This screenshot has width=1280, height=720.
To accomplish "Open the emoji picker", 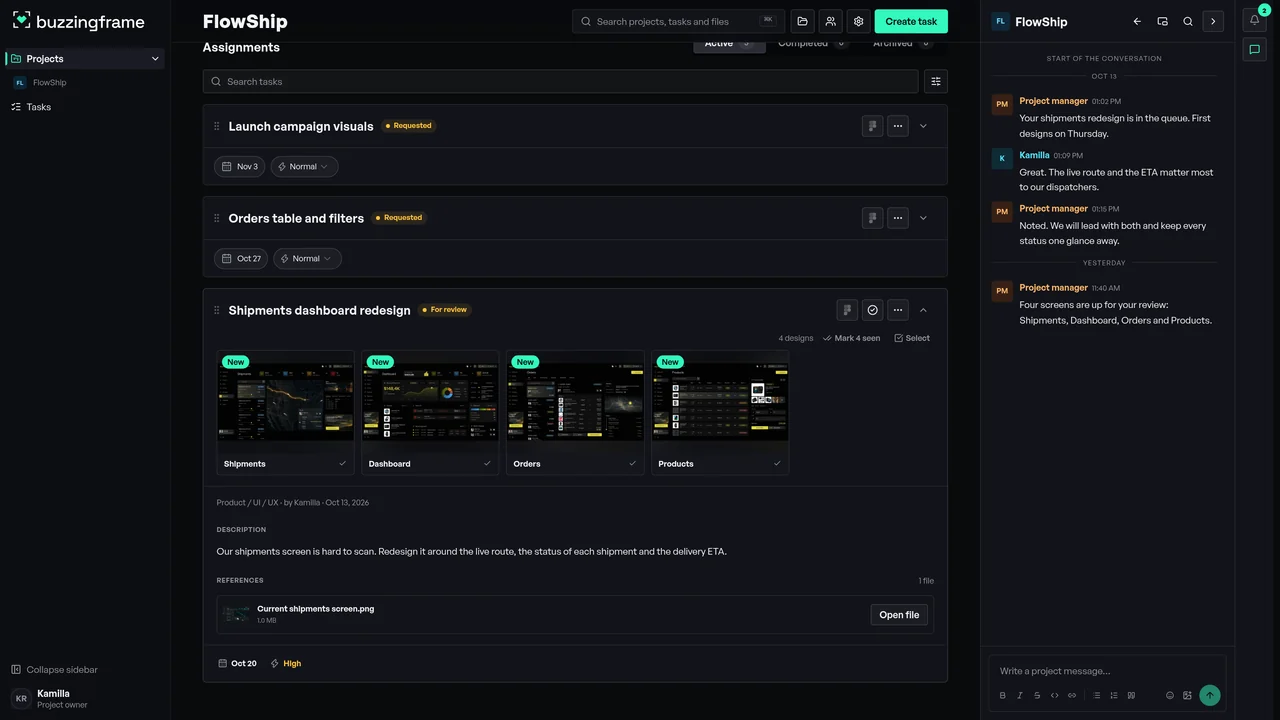I will 1170,695.
